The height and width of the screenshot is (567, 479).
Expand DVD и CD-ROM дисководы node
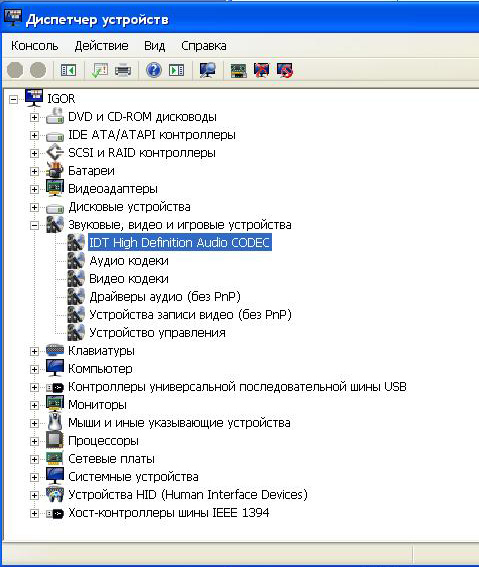(x=34, y=117)
